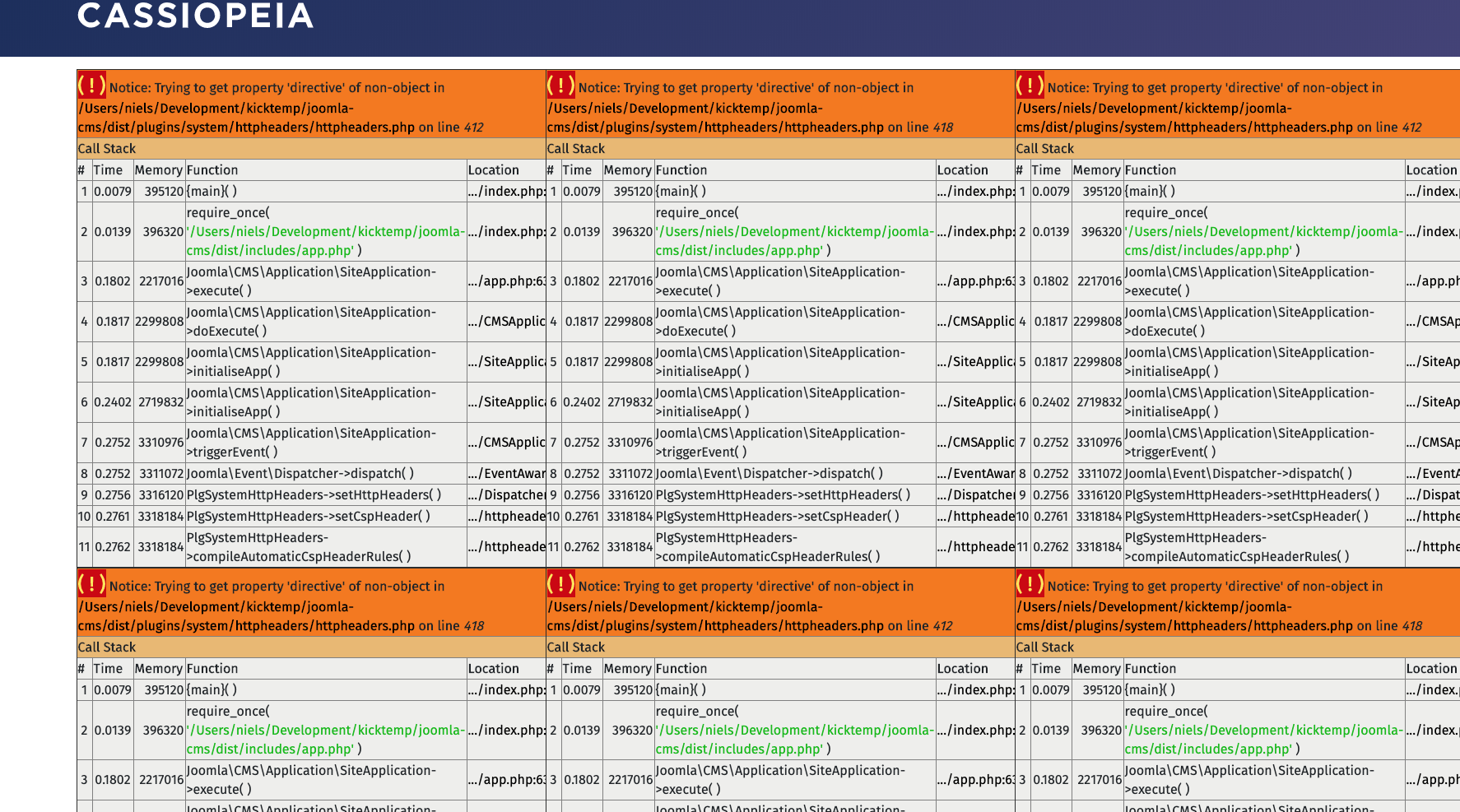1460x812 pixels.
Task: Click warning icon of top-right line 412 notice
Action: 1030,85
